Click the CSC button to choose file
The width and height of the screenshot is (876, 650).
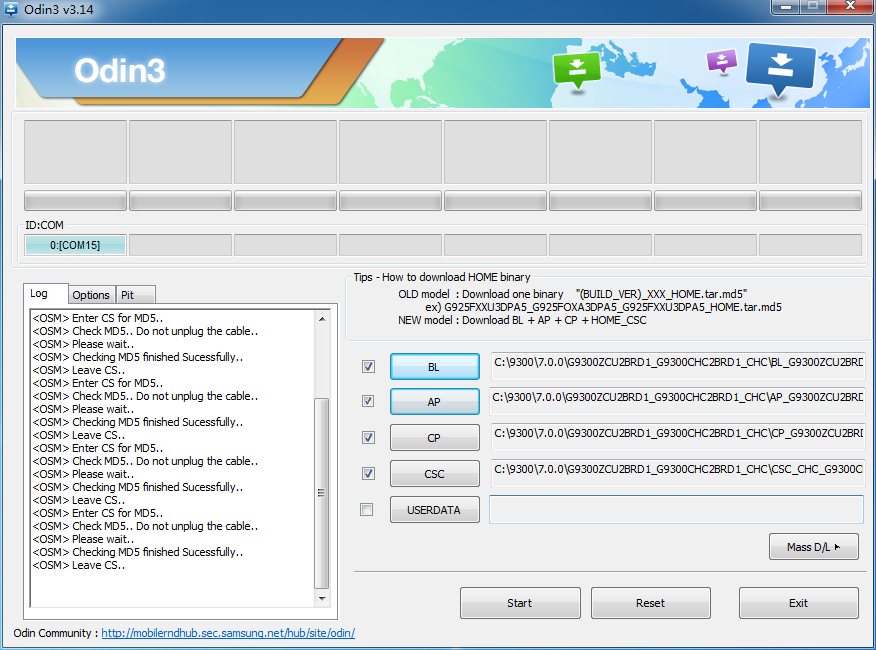pyautogui.click(x=435, y=474)
